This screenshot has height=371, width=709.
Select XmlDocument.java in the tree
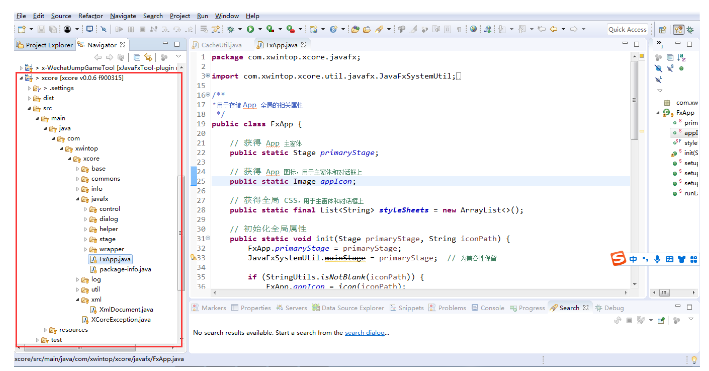[x=122, y=309]
